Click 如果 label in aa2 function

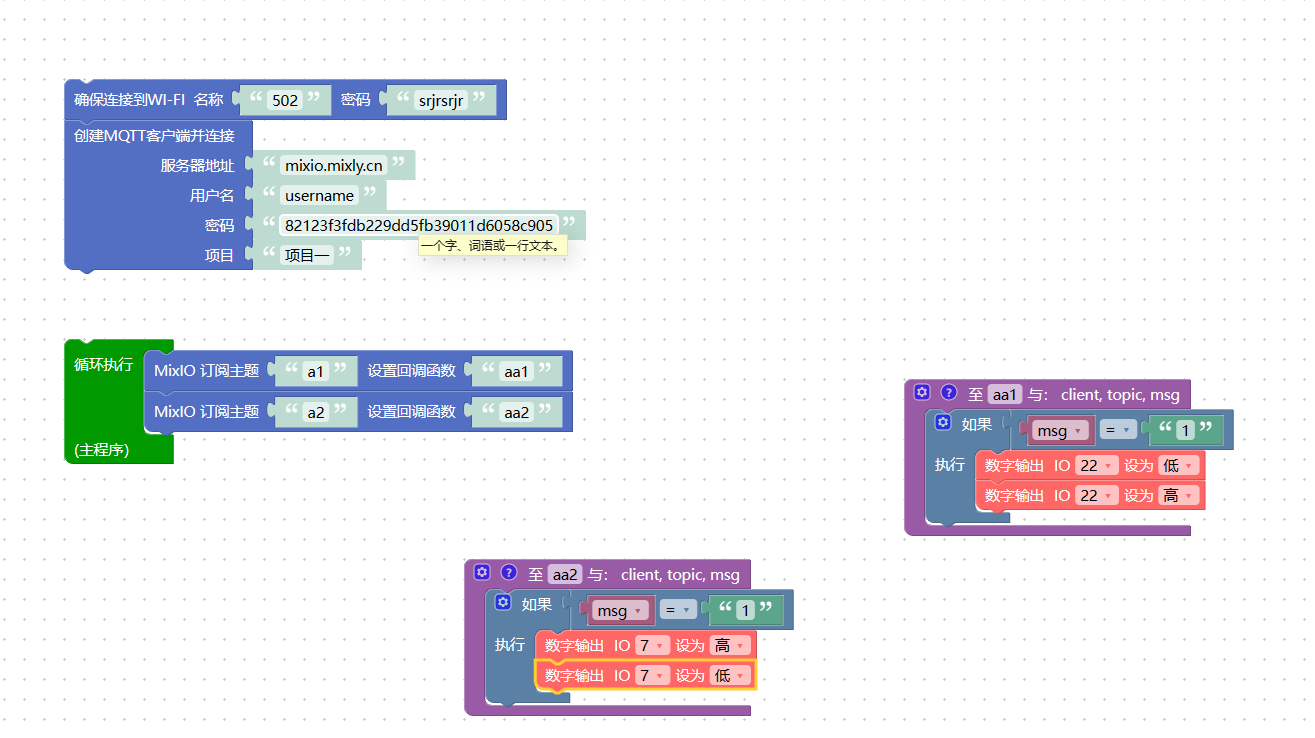point(537,604)
